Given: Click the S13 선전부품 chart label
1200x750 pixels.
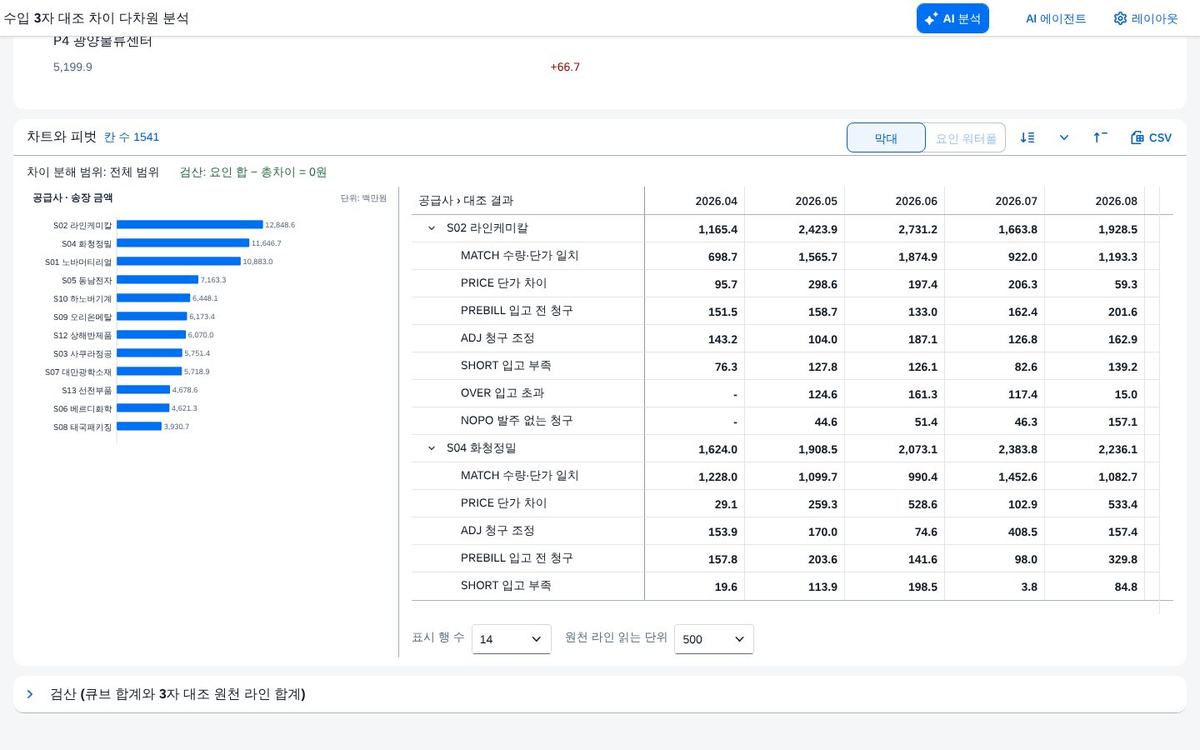Looking at the screenshot, I should [x=87, y=390].
